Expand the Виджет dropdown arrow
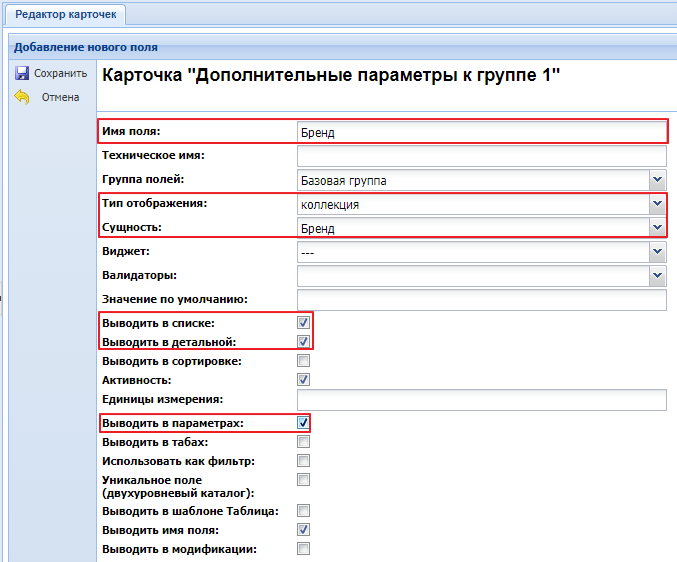The image size is (677, 562). (658, 252)
